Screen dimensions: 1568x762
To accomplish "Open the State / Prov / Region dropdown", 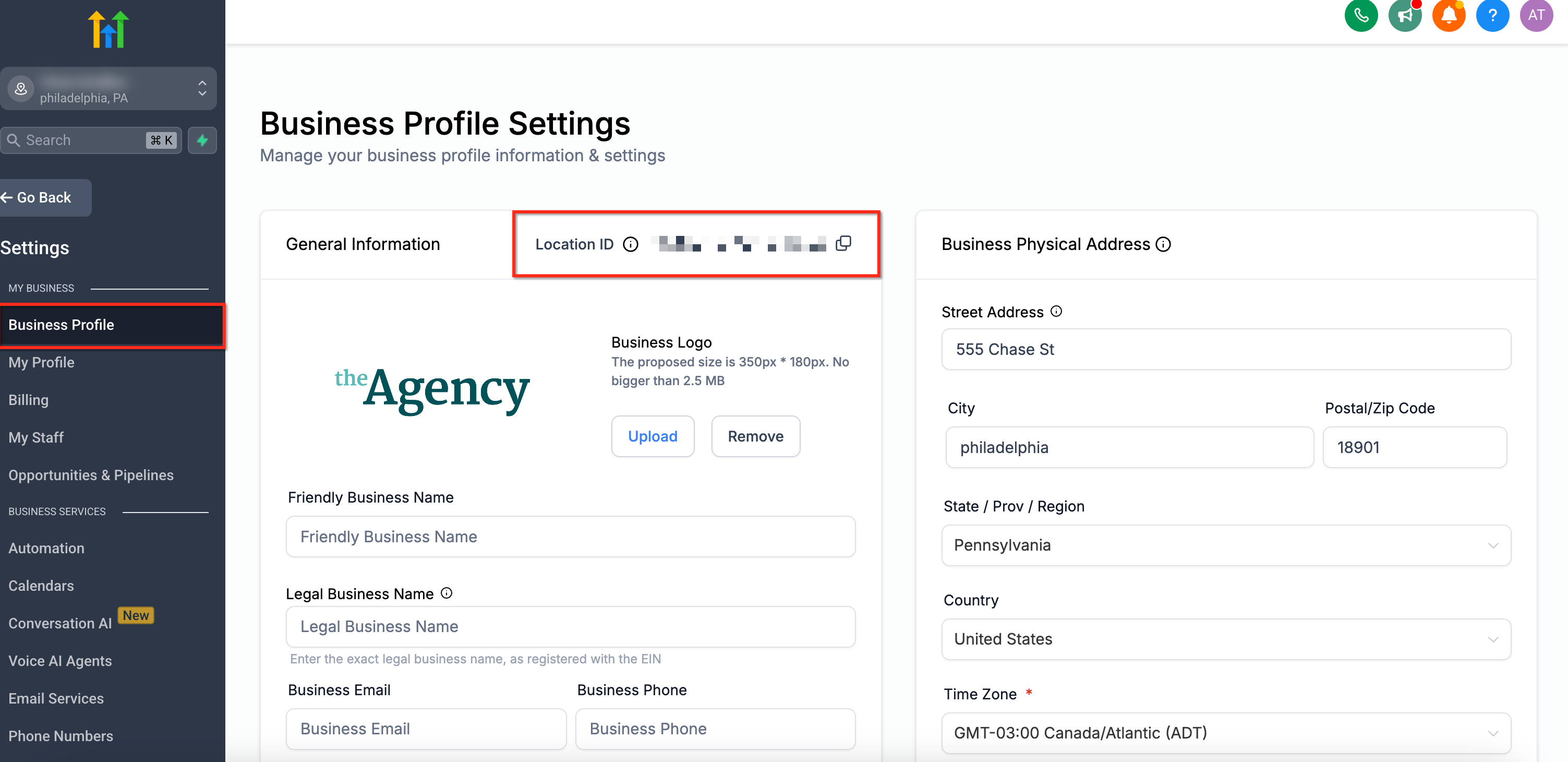I will 1225,545.
